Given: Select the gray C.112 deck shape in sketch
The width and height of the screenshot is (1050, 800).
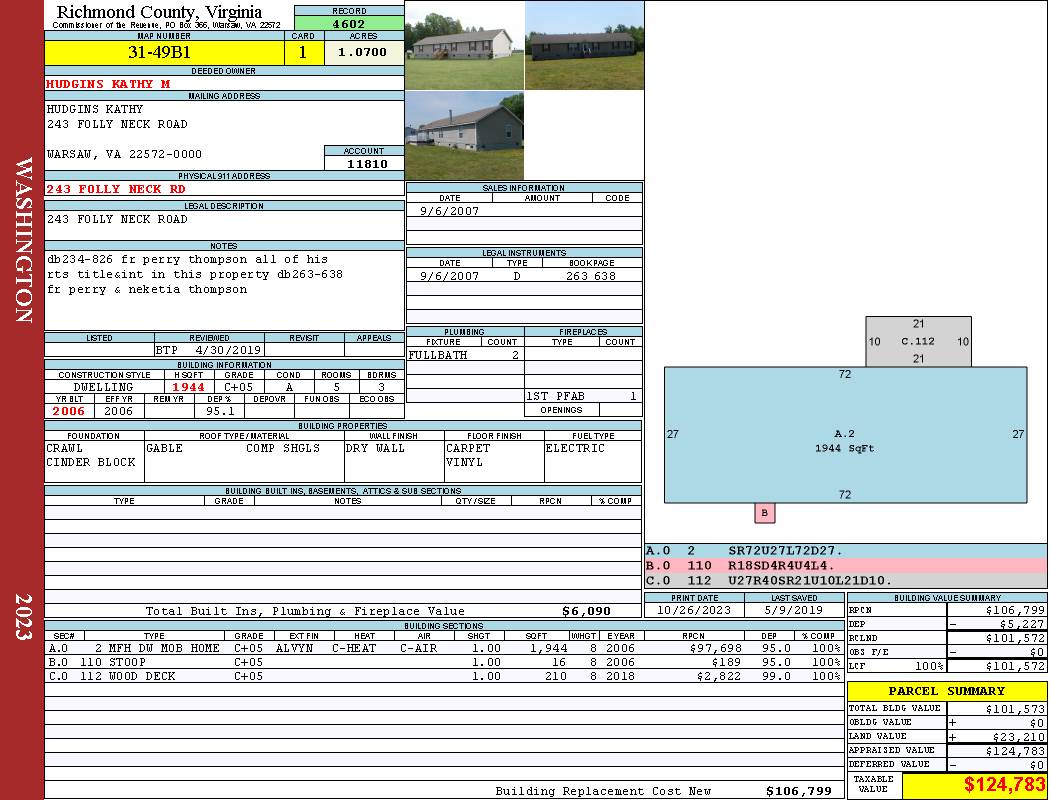Looking at the screenshot, I should (918, 341).
